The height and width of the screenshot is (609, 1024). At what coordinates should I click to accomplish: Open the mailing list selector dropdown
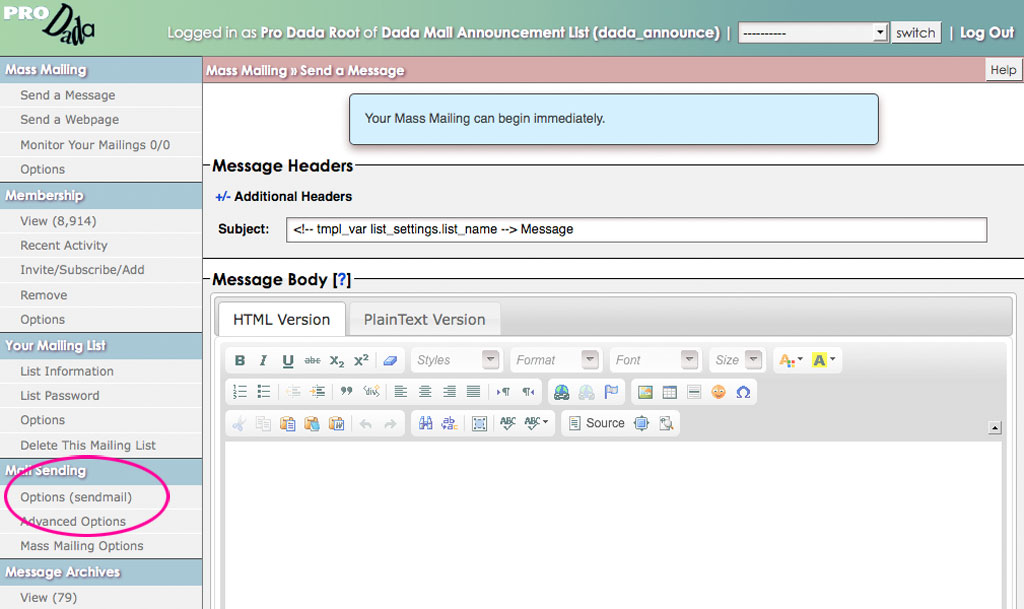pos(813,33)
